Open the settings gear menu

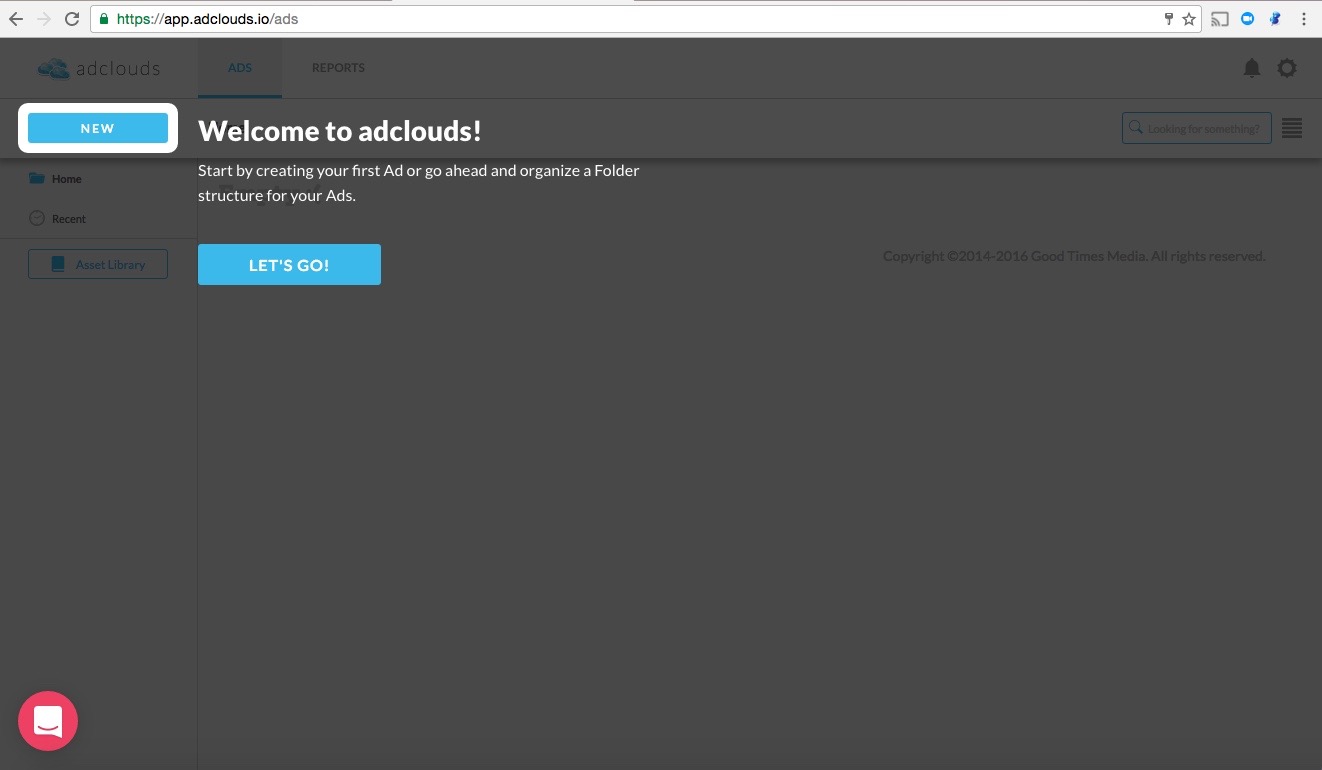pos(1287,68)
